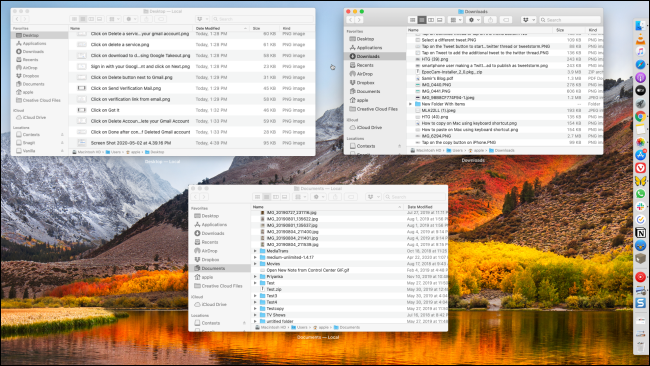This screenshot has height=366, width=650.
Task: Open Slack from the Dock
Action: pos(640,206)
